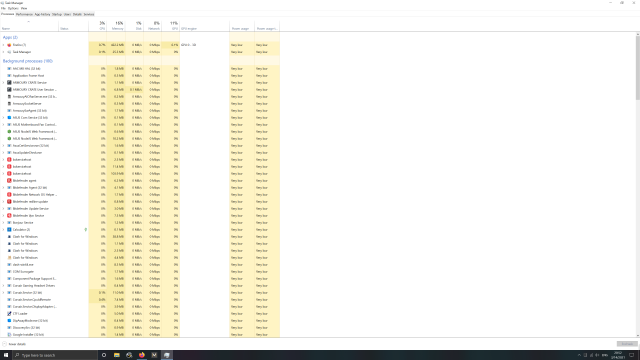Open the Windows Start menu
The image size is (640, 360).
click(6, 355)
